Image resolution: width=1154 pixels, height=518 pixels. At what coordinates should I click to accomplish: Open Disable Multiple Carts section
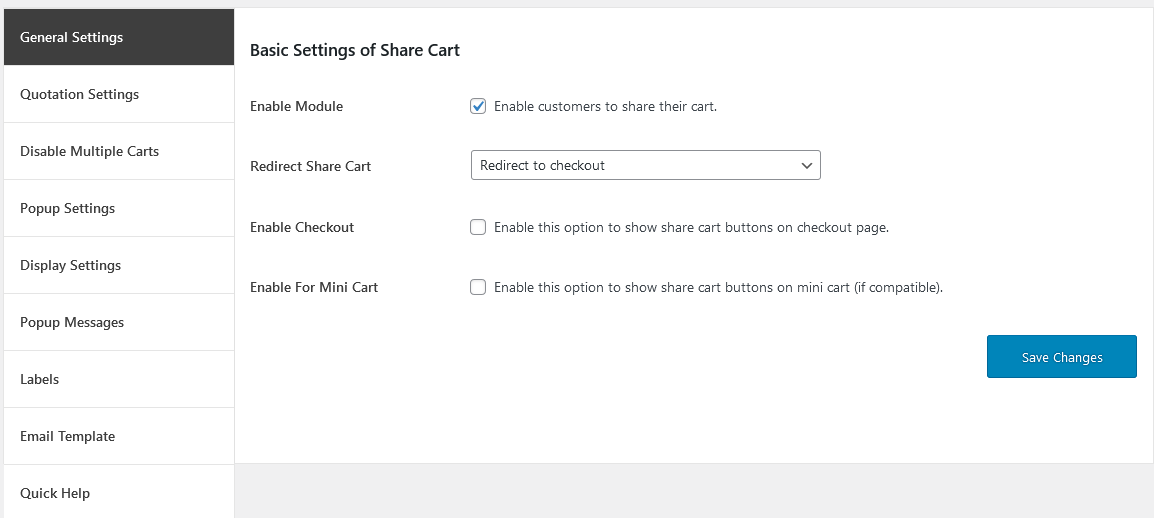coord(119,151)
